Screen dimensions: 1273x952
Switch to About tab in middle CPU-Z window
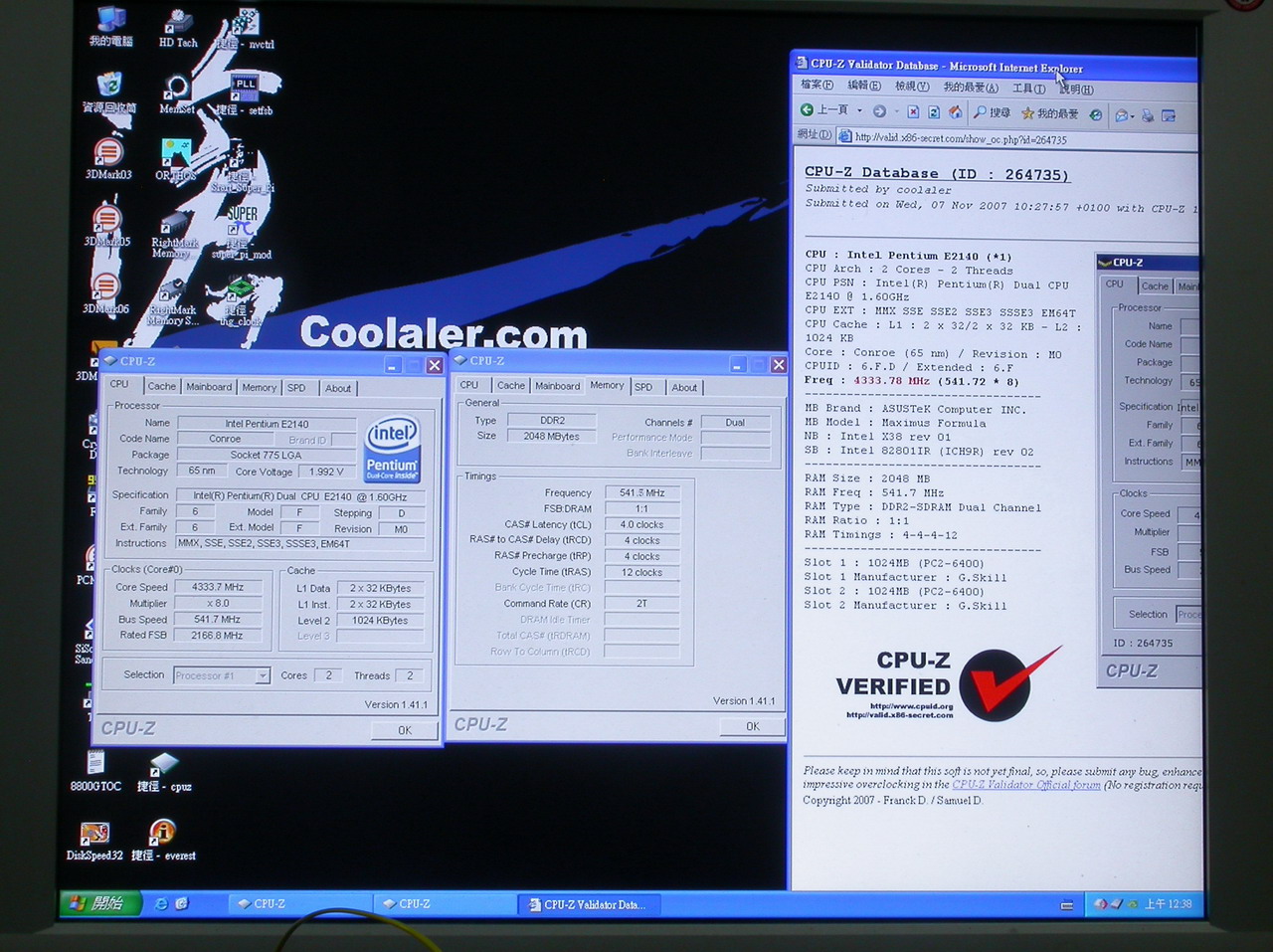[684, 387]
